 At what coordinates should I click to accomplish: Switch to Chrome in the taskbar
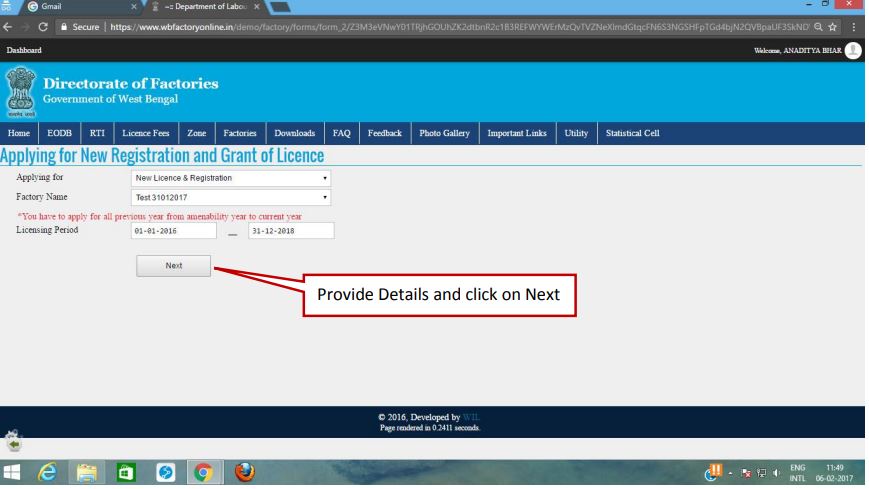coord(203,473)
